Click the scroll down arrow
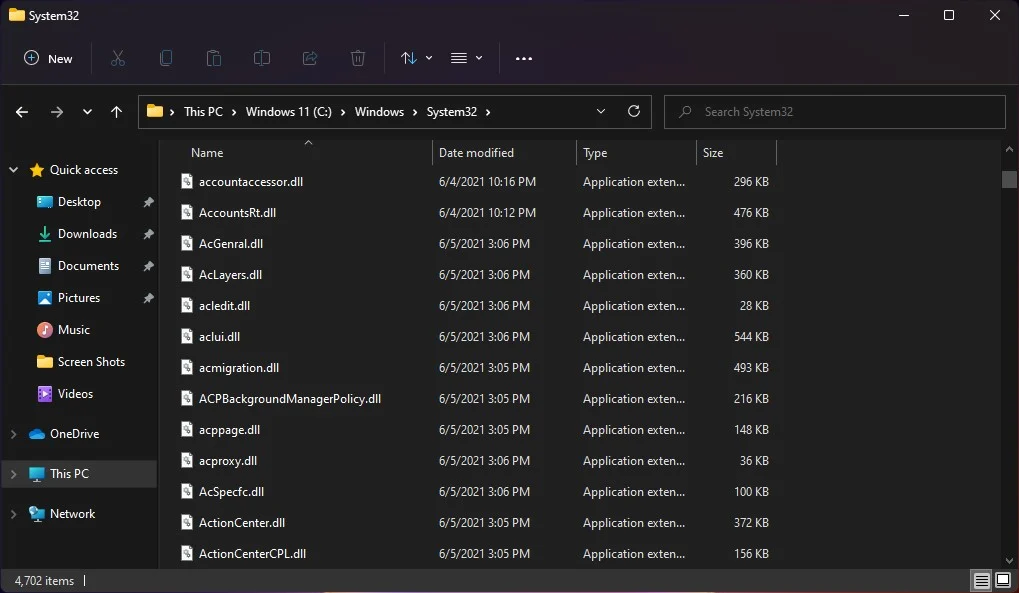The width and height of the screenshot is (1019, 593). 1009,560
